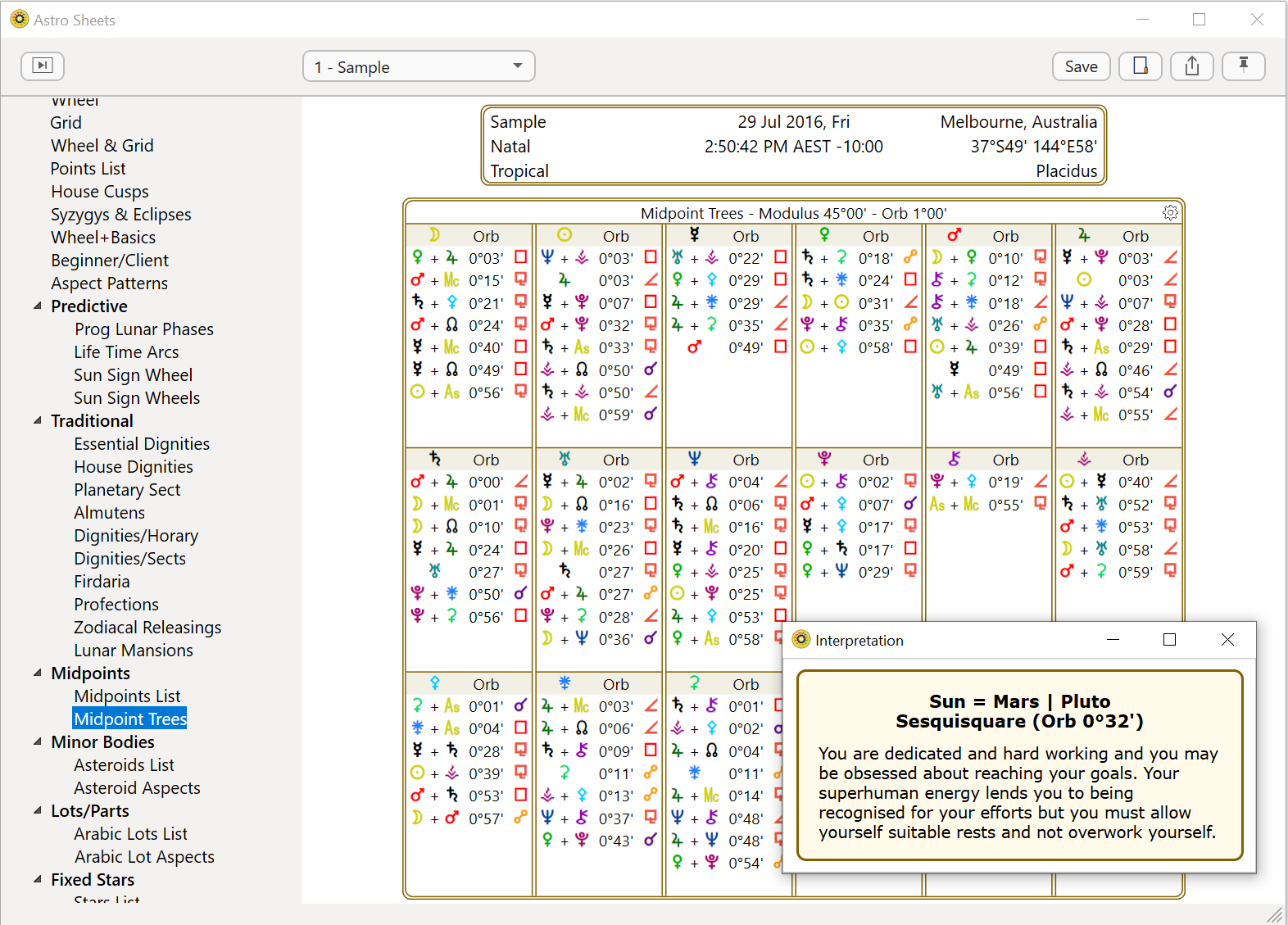Open Aspect Patterns page
The width and height of the screenshot is (1288, 925).
coord(110,283)
